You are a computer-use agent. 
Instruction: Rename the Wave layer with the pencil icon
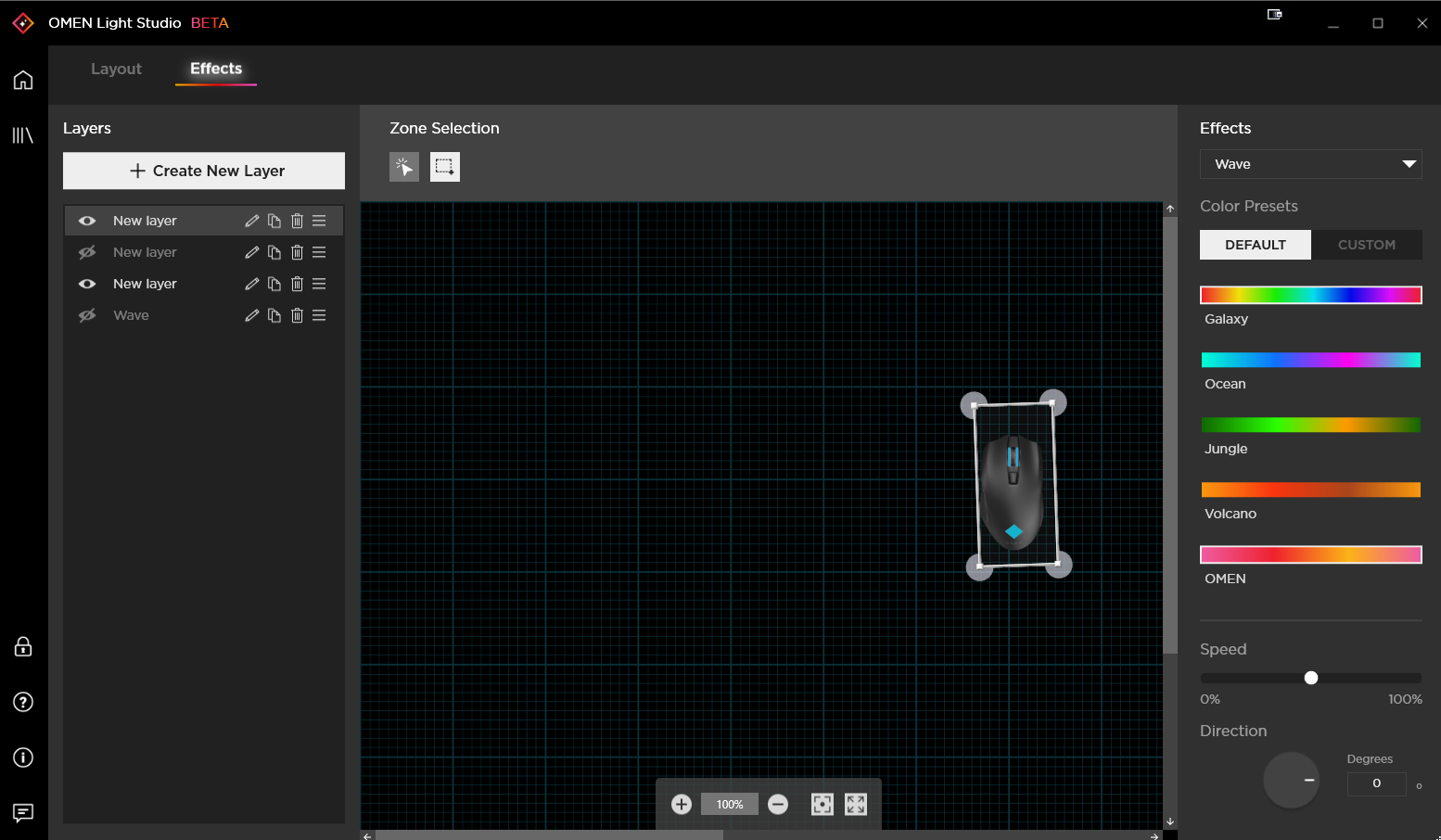(251, 315)
